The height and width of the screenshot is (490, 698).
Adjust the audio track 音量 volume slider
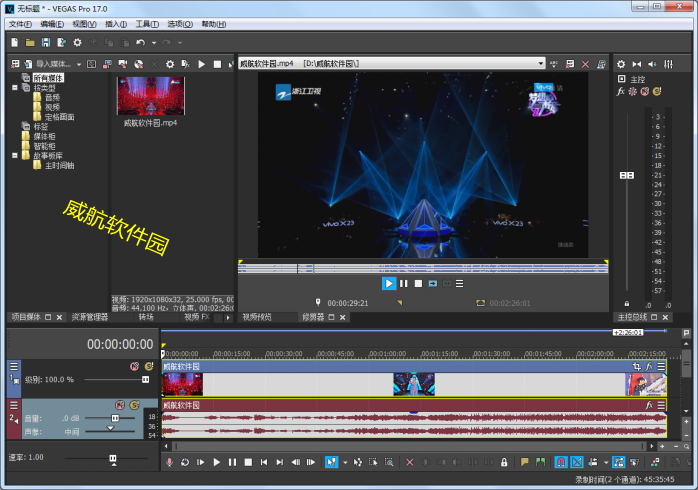(115, 418)
